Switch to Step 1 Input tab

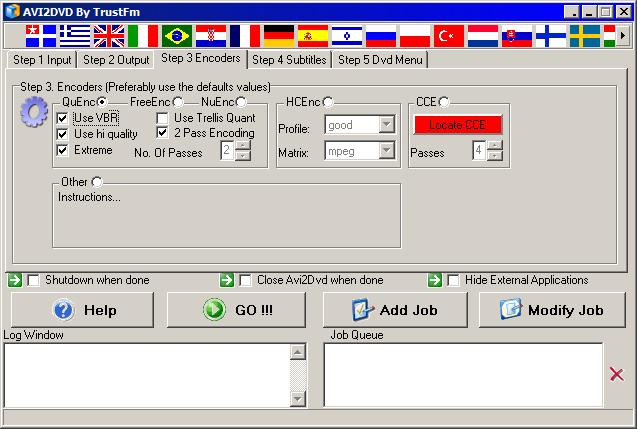42,60
